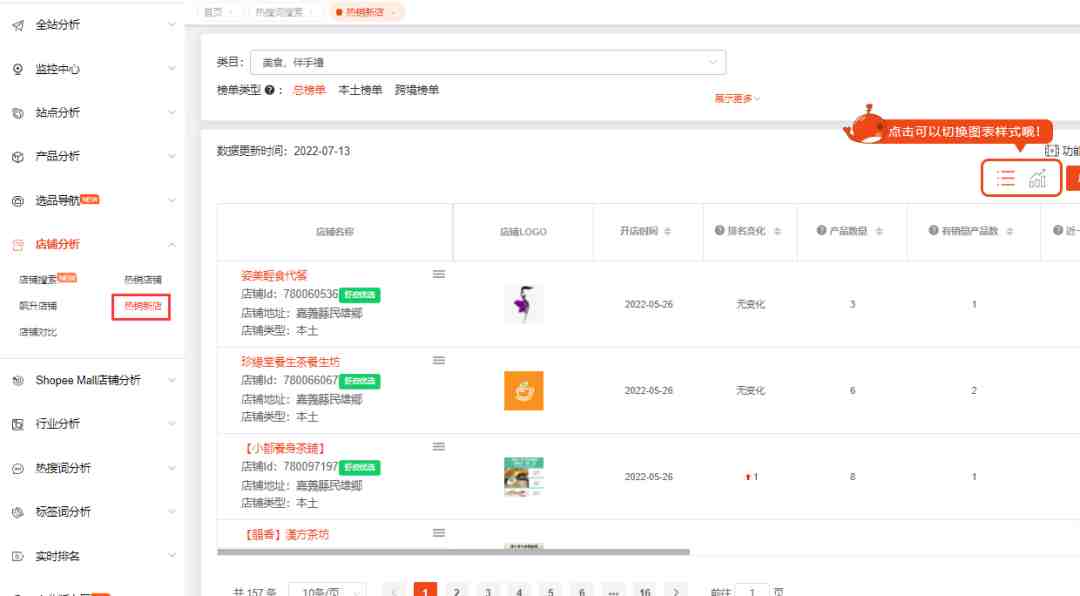This screenshot has width=1080, height=596.
Task: Open 热销新店 submenu item
Action: click(141, 307)
